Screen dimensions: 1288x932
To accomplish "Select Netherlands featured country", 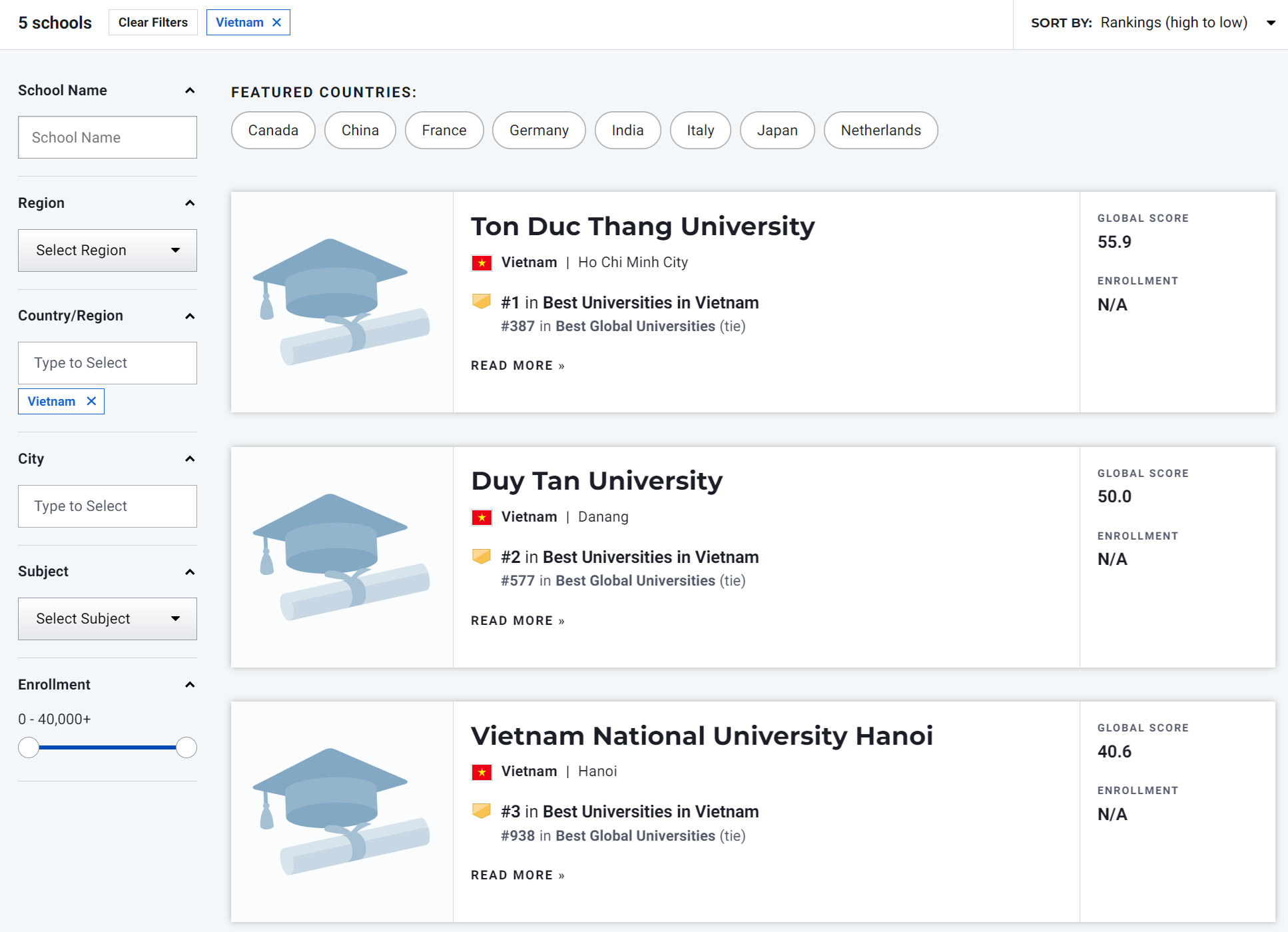I will tap(881, 130).
